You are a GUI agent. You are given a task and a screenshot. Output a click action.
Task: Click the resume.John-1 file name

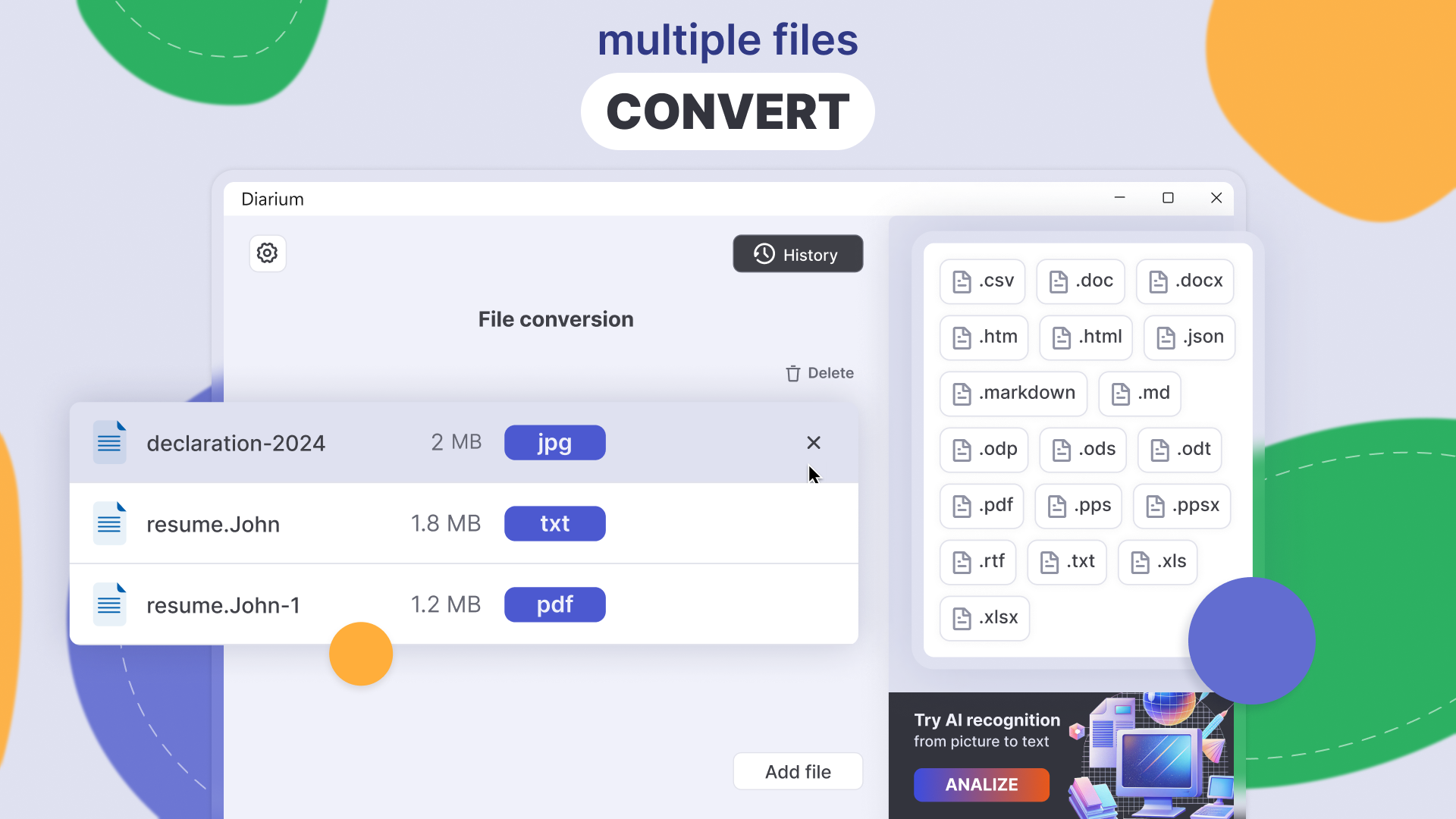click(224, 605)
